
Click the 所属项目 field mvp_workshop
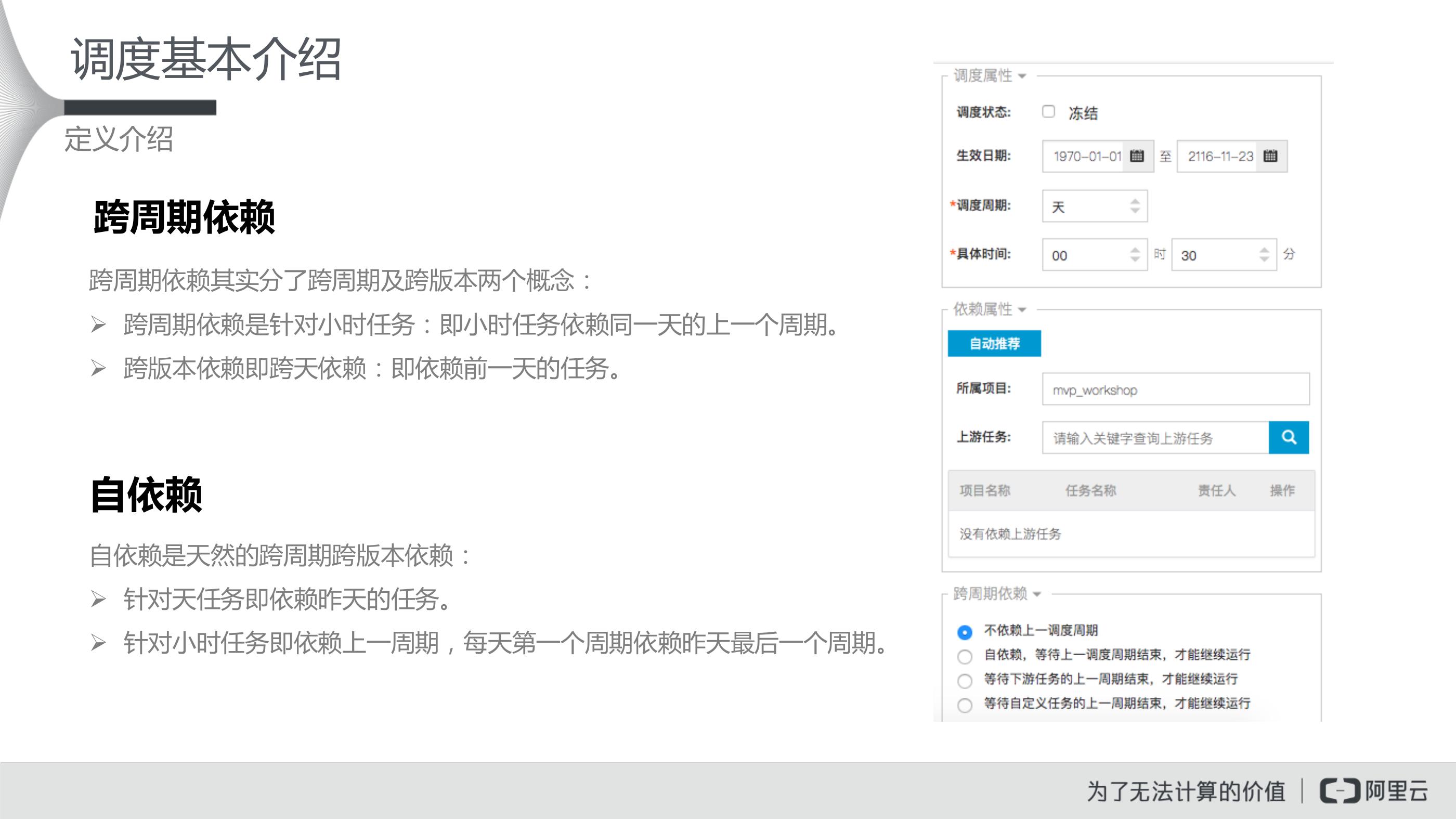click(1176, 389)
